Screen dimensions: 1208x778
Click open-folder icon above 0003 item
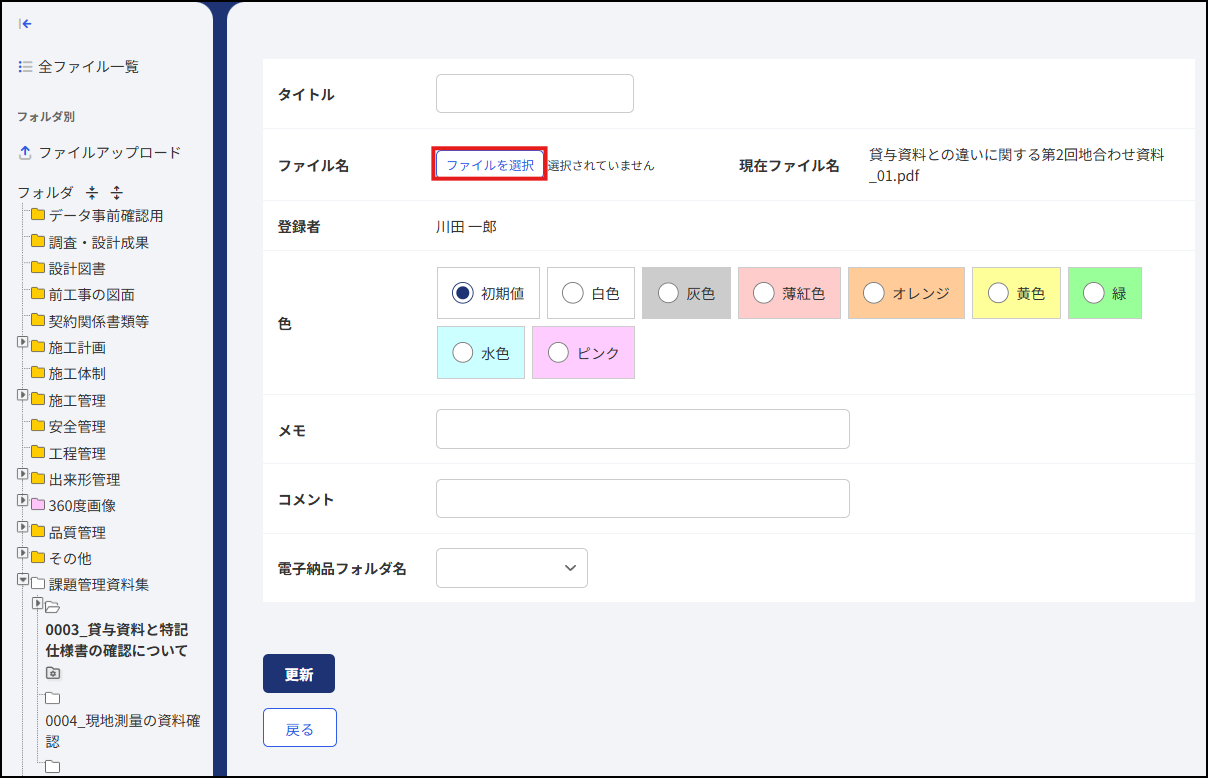(53, 607)
